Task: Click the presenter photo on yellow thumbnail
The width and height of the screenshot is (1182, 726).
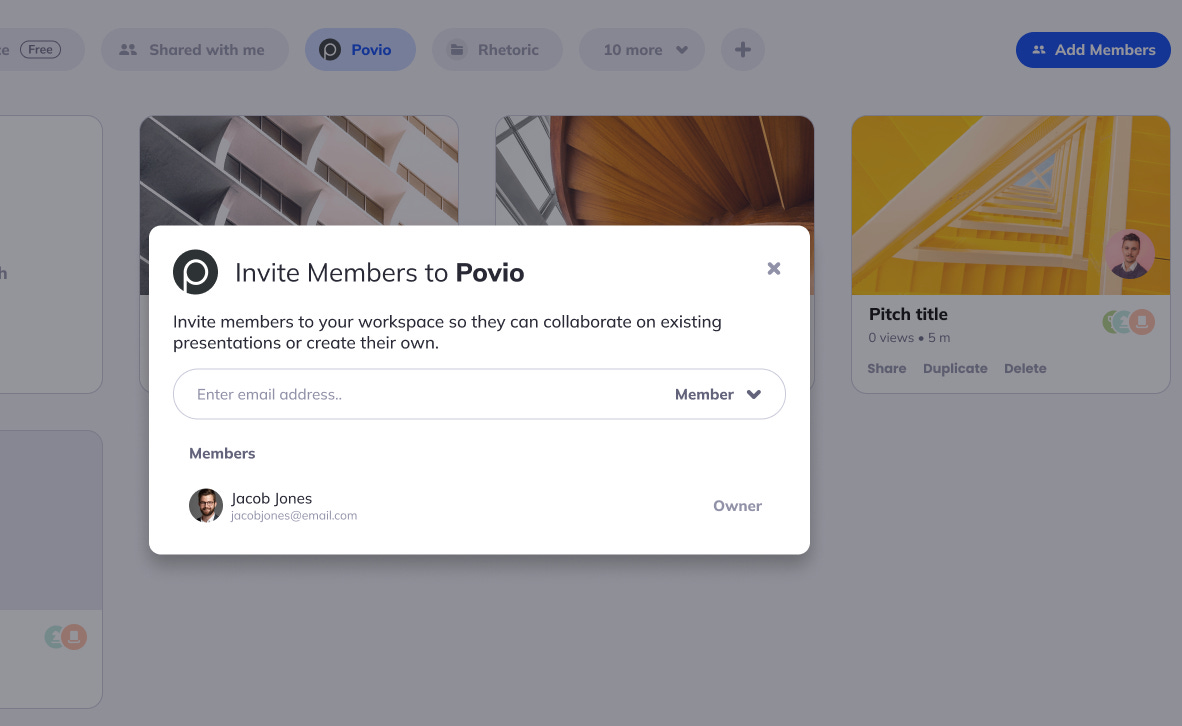Action: pos(1129,254)
